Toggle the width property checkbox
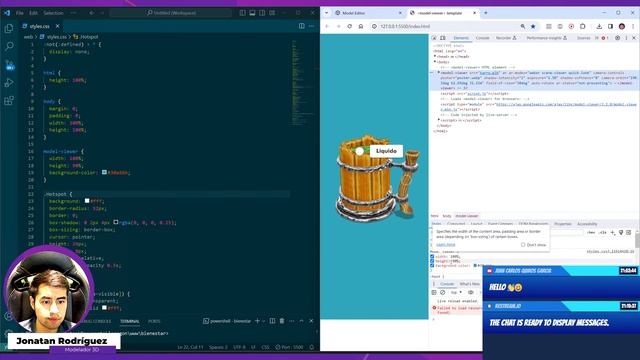Screen dimensions: 640x360 [x=432, y=257]
